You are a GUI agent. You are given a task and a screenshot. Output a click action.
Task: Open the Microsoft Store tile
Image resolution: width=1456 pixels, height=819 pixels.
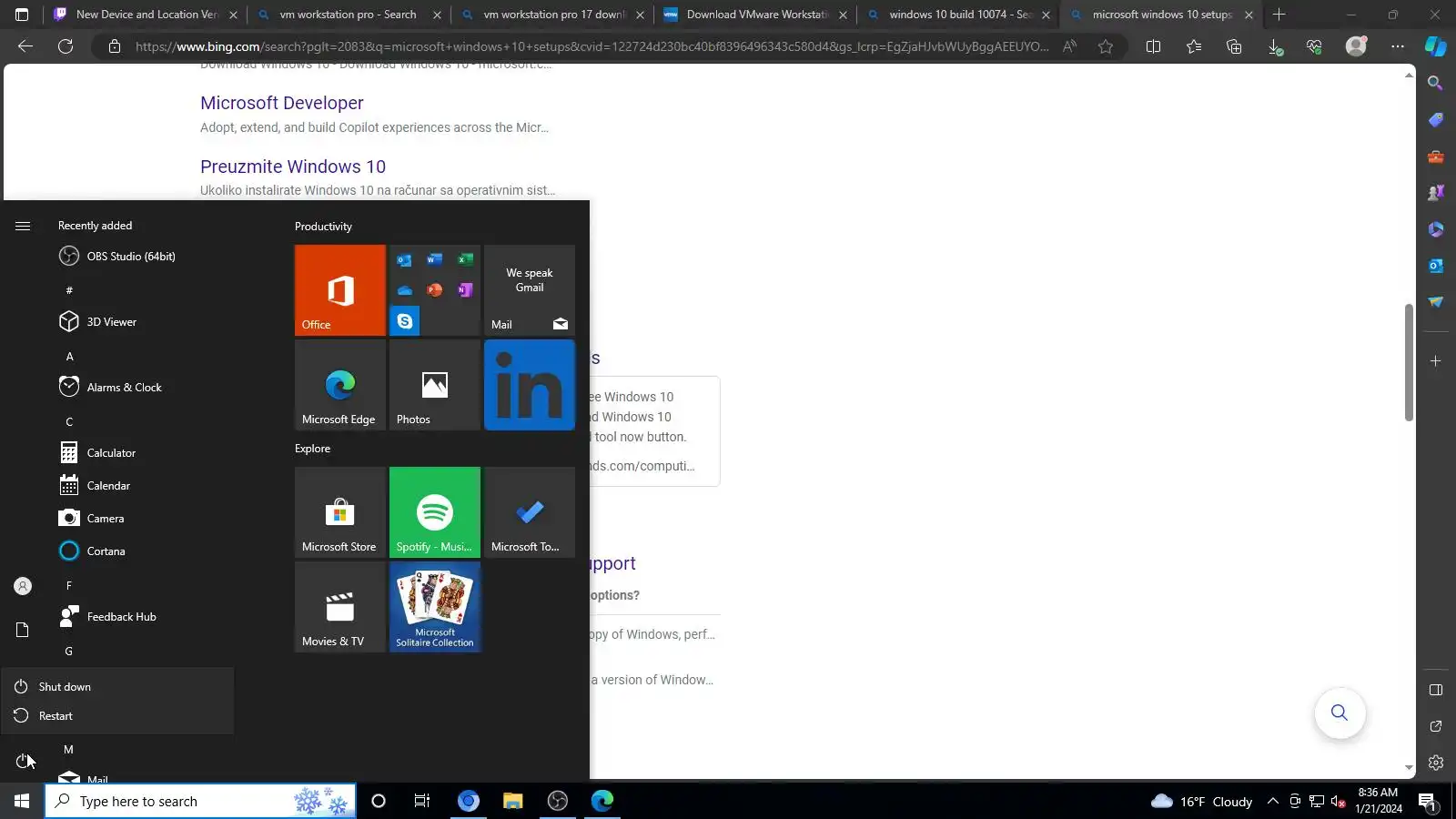tap(339, 512)
